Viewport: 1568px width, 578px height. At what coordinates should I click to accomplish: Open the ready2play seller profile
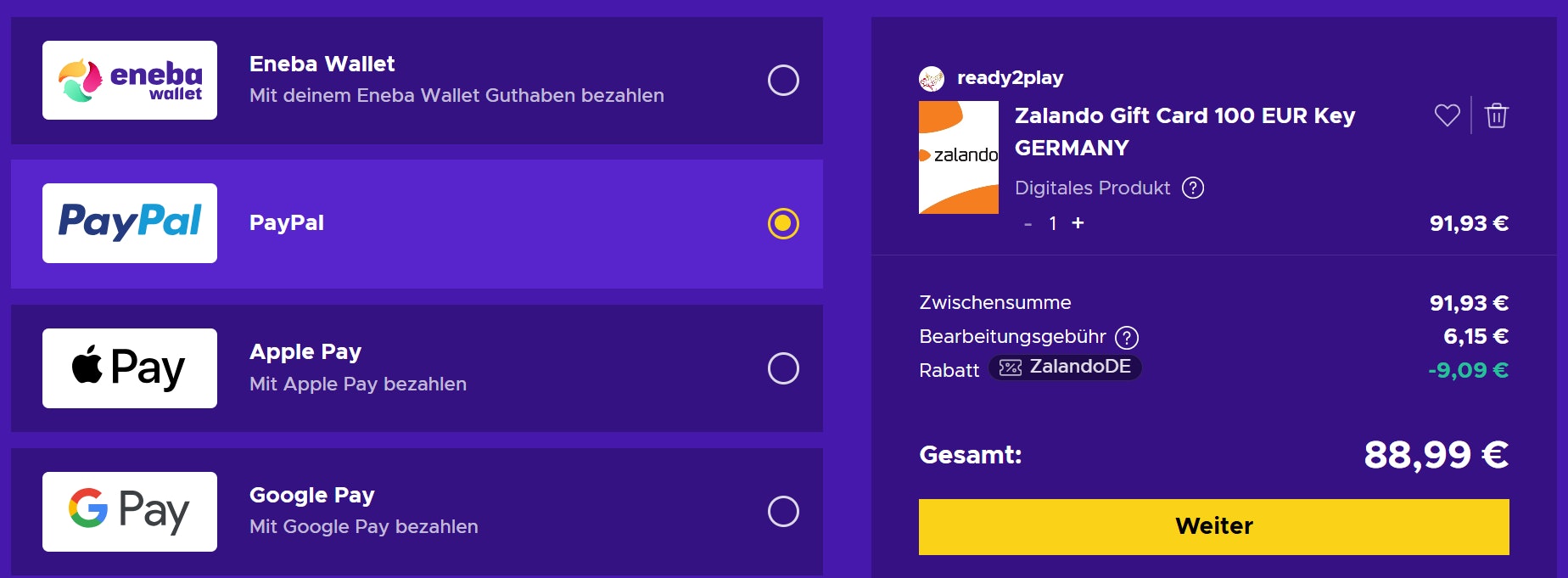click(x=1010, y=78)
